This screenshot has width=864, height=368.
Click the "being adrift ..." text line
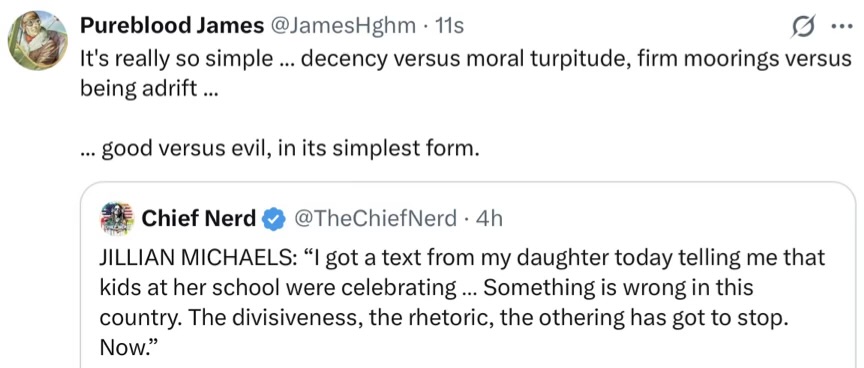click(x=149, y=88)
